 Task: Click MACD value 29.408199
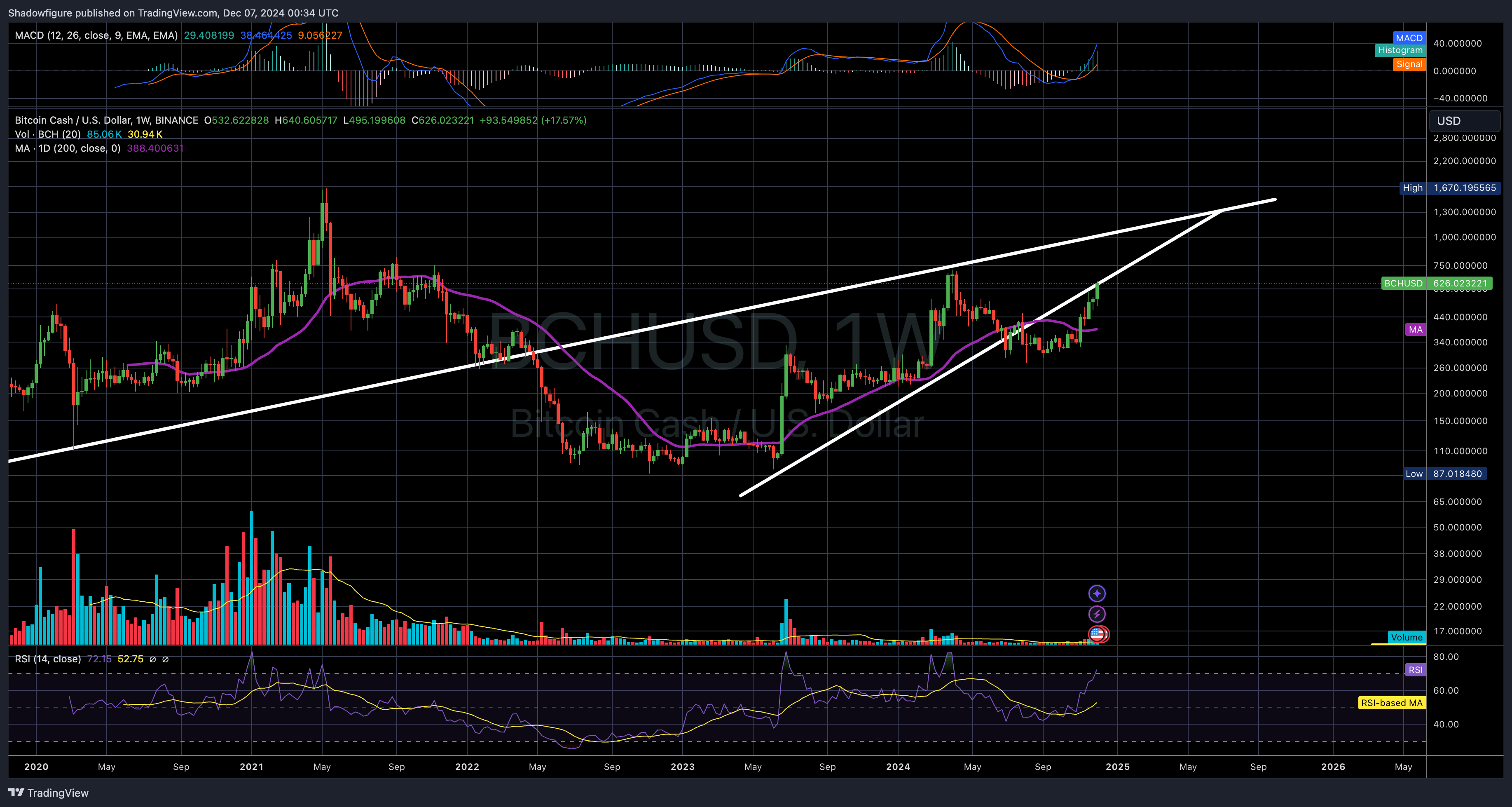click(209, 35)
